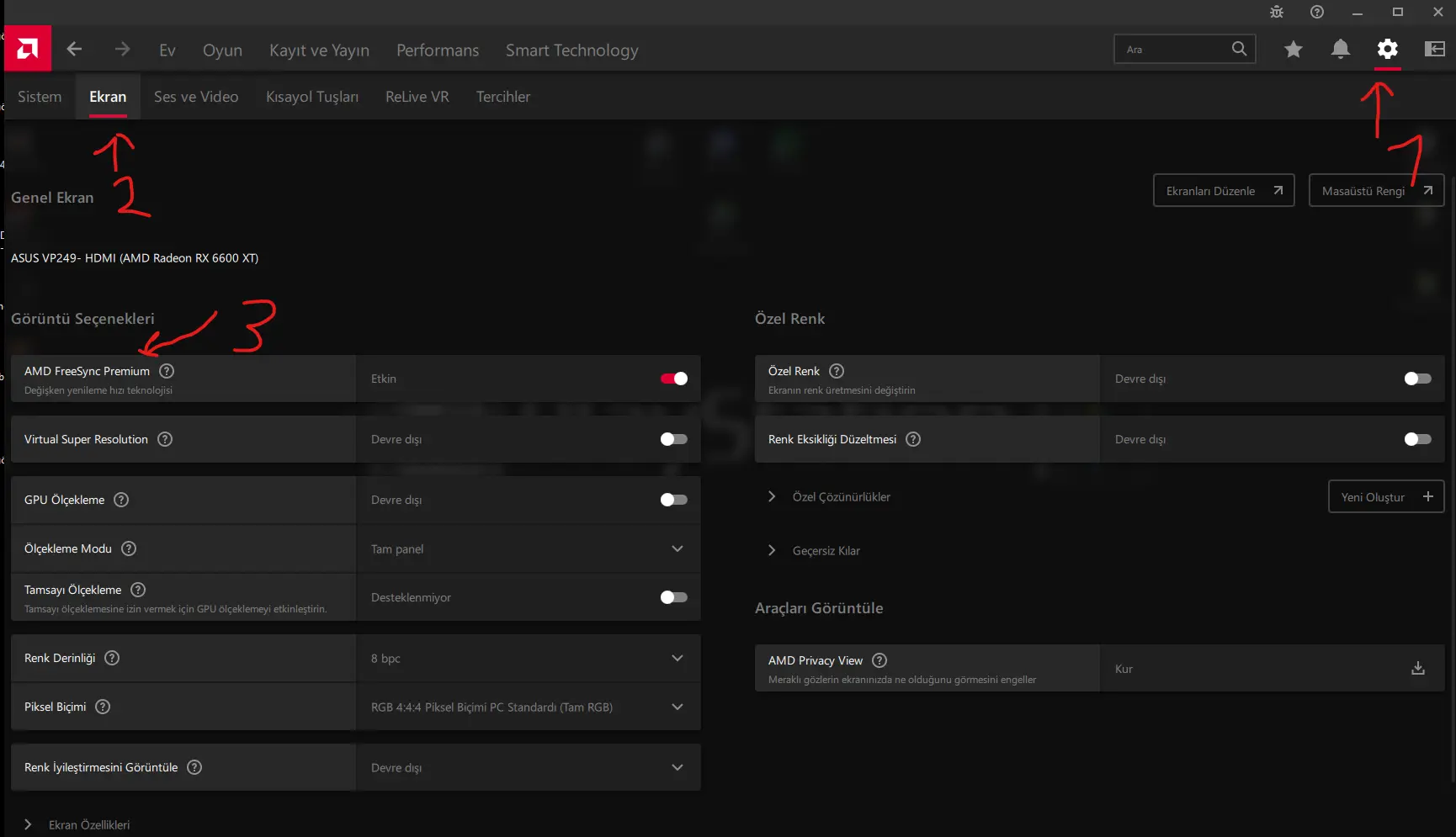Open Ölçekleme Modu dropdown (Tam panel)
Screen dimensions: 1456x837
(529, 548)
